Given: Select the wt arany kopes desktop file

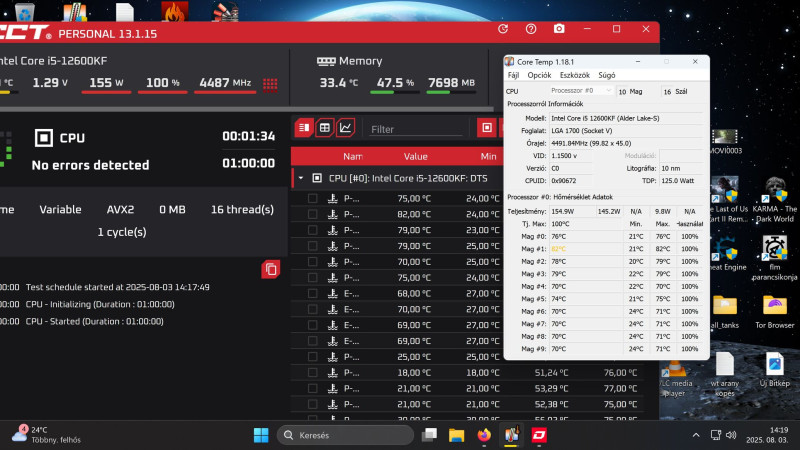Looking at the screenshot, I should point(725,375).
